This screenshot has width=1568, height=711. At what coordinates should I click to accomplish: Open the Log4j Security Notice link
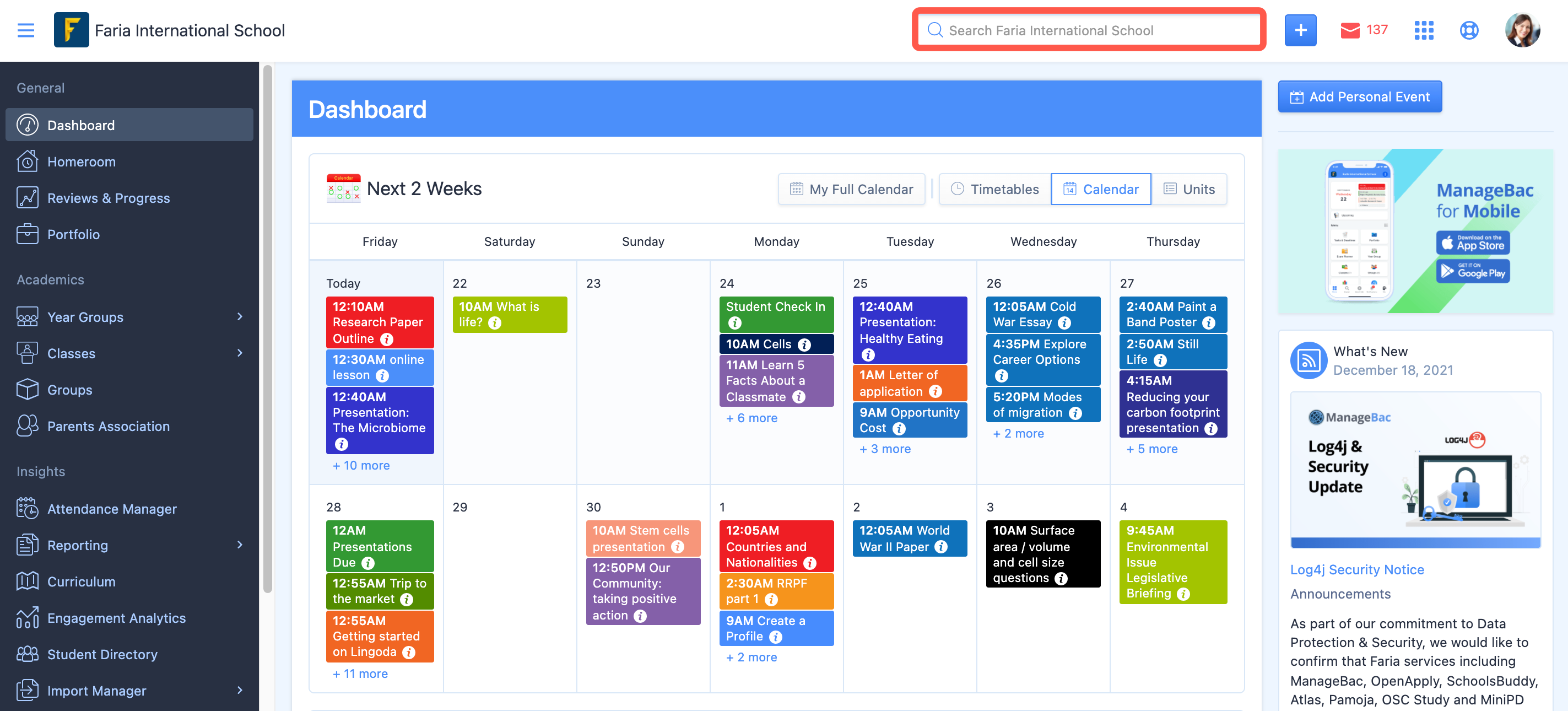(x=1357, y=569)
